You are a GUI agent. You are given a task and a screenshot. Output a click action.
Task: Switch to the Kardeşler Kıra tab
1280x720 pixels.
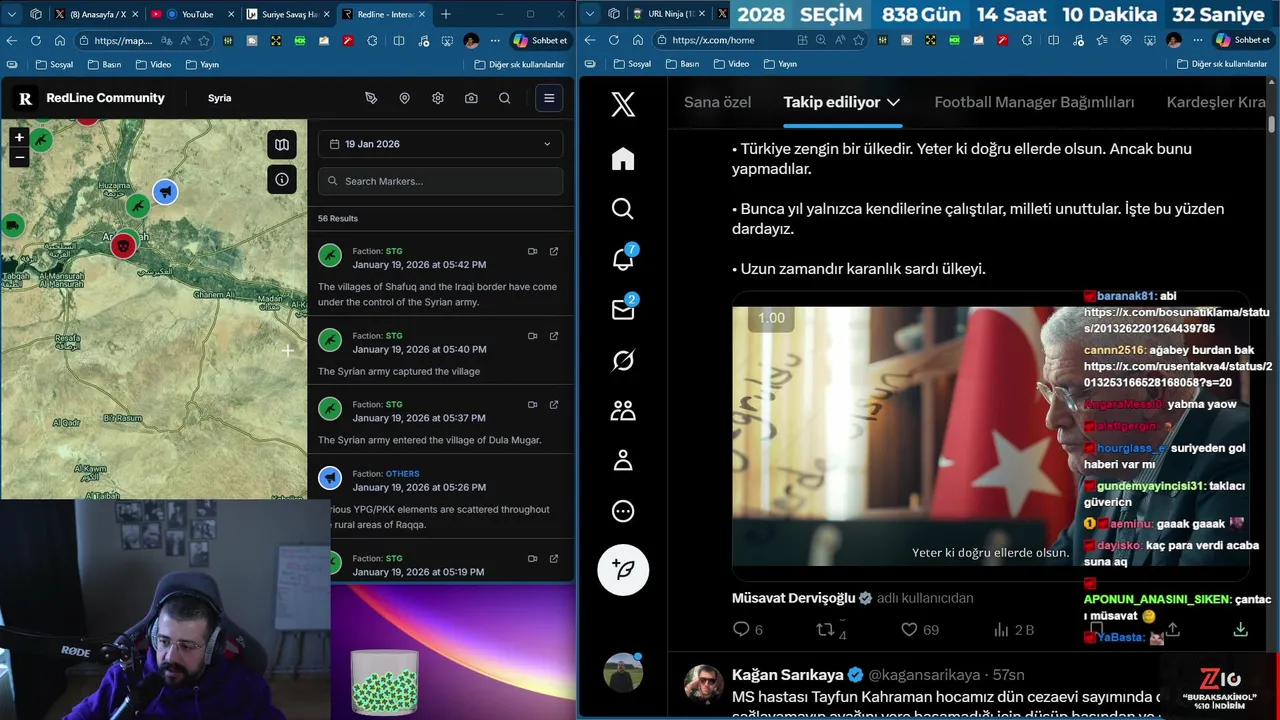pos(1216,102)
